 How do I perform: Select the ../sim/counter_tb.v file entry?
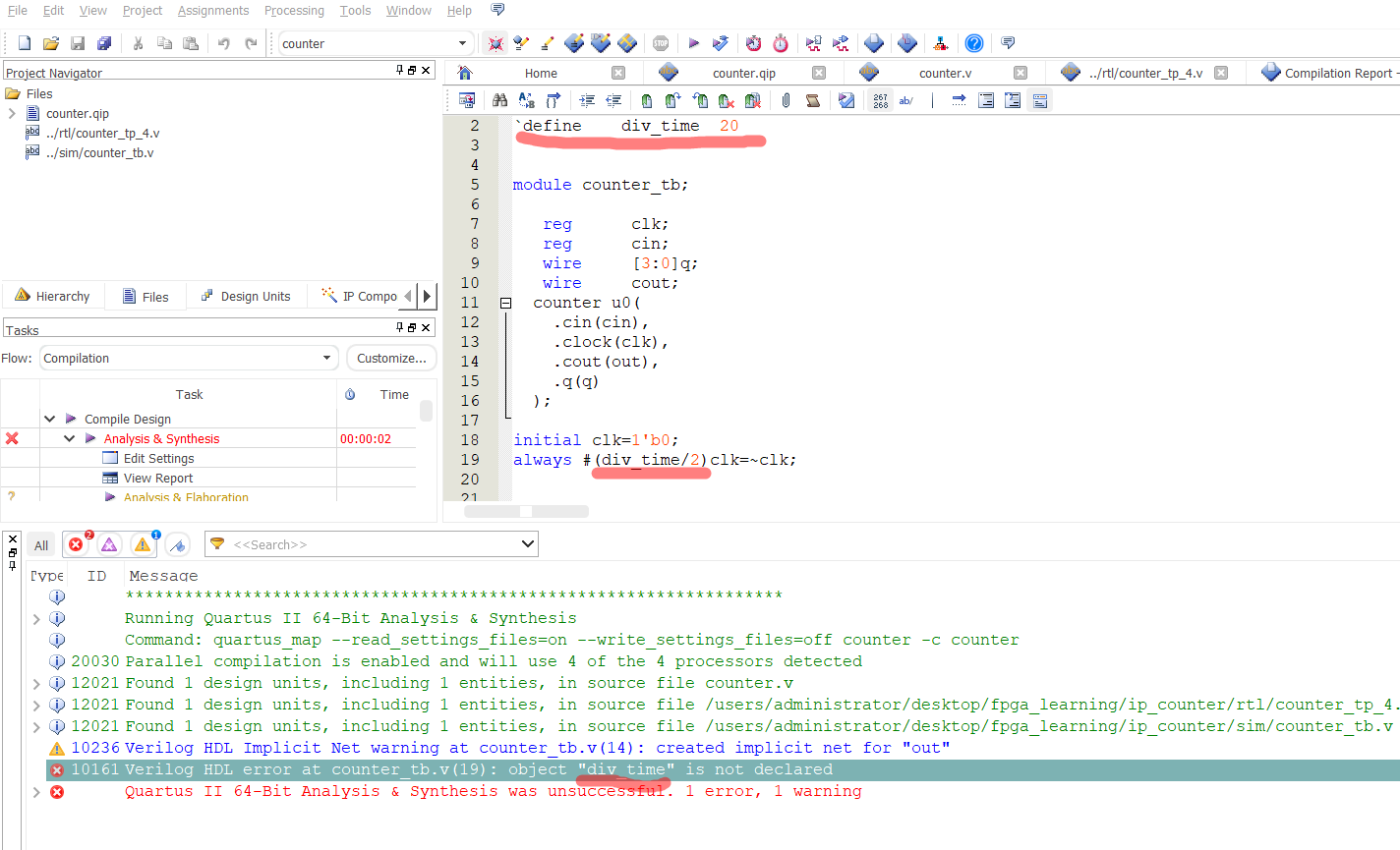click(x=99, y=152)
